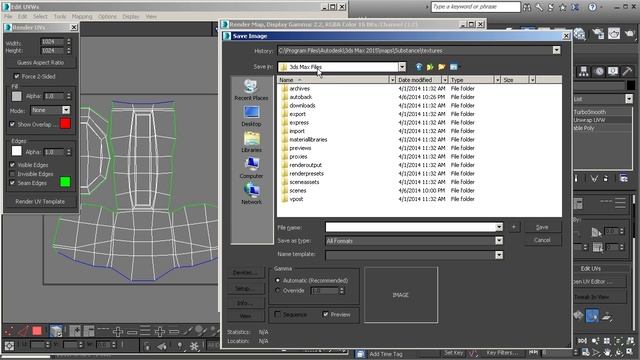Click the Render UV Template button
Screen dimensions: 640x360
coord(40,202)
